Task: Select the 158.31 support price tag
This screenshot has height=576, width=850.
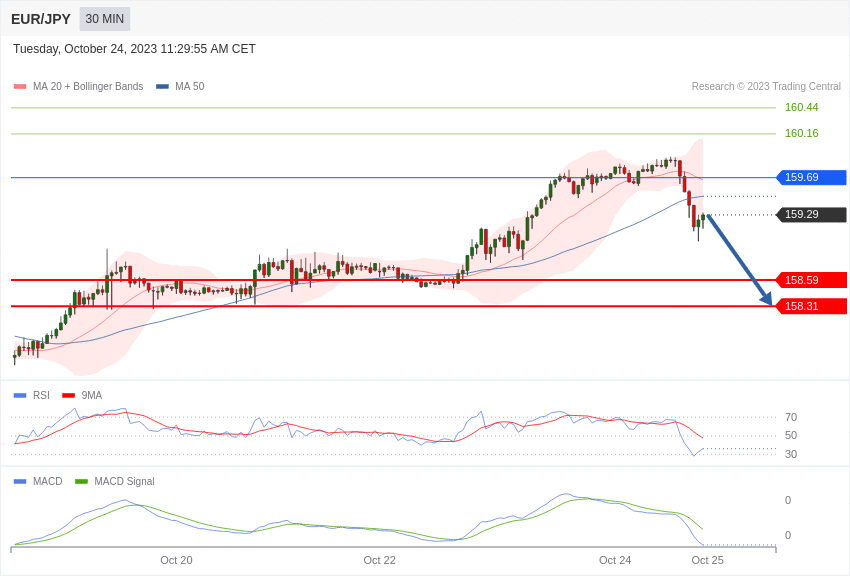Action: (x=811, y=306)
